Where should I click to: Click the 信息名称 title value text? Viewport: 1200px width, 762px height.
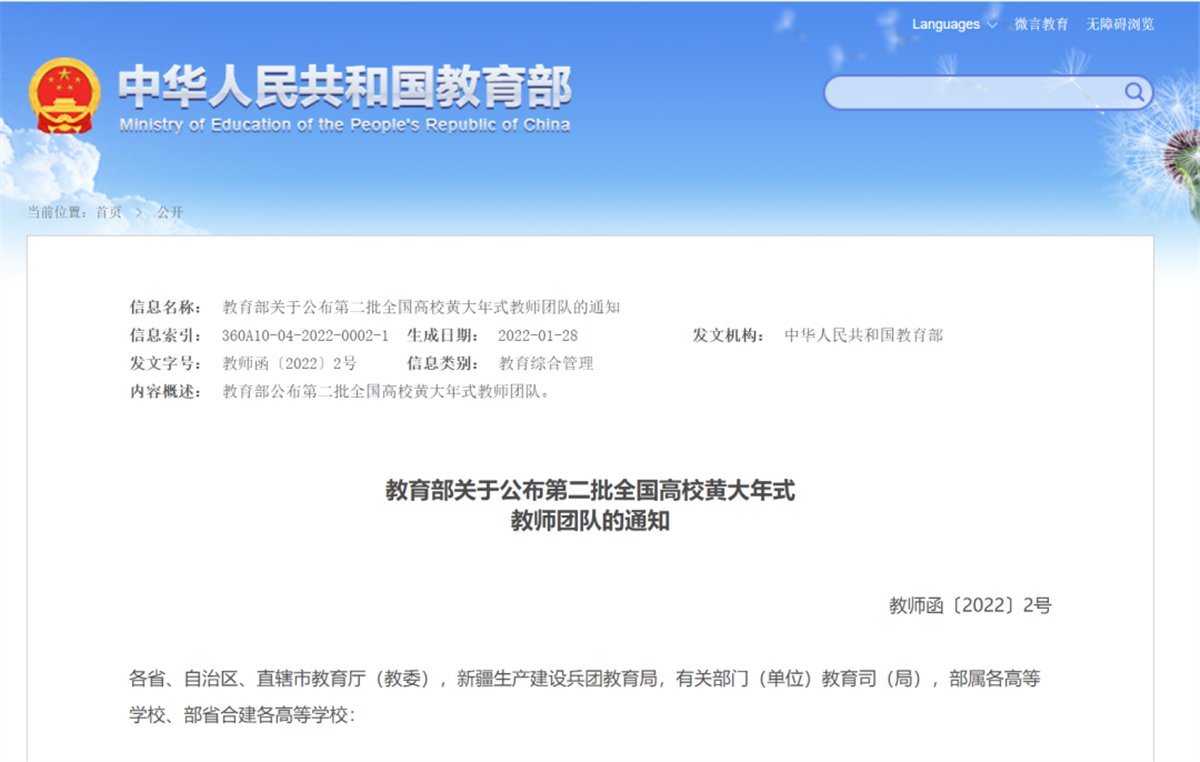420,307
